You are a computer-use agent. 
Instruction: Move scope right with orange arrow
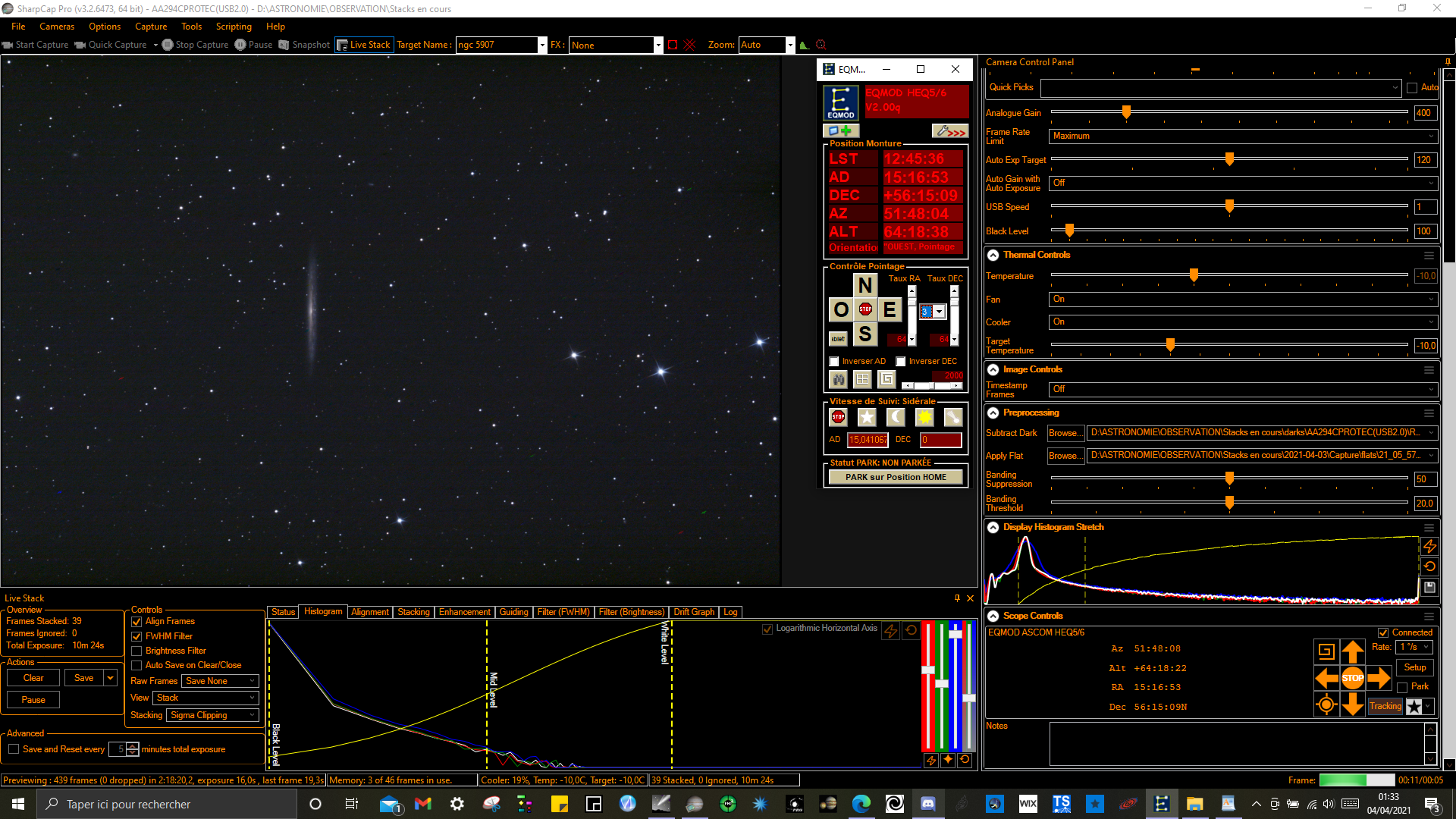(x=1379, y=678)
